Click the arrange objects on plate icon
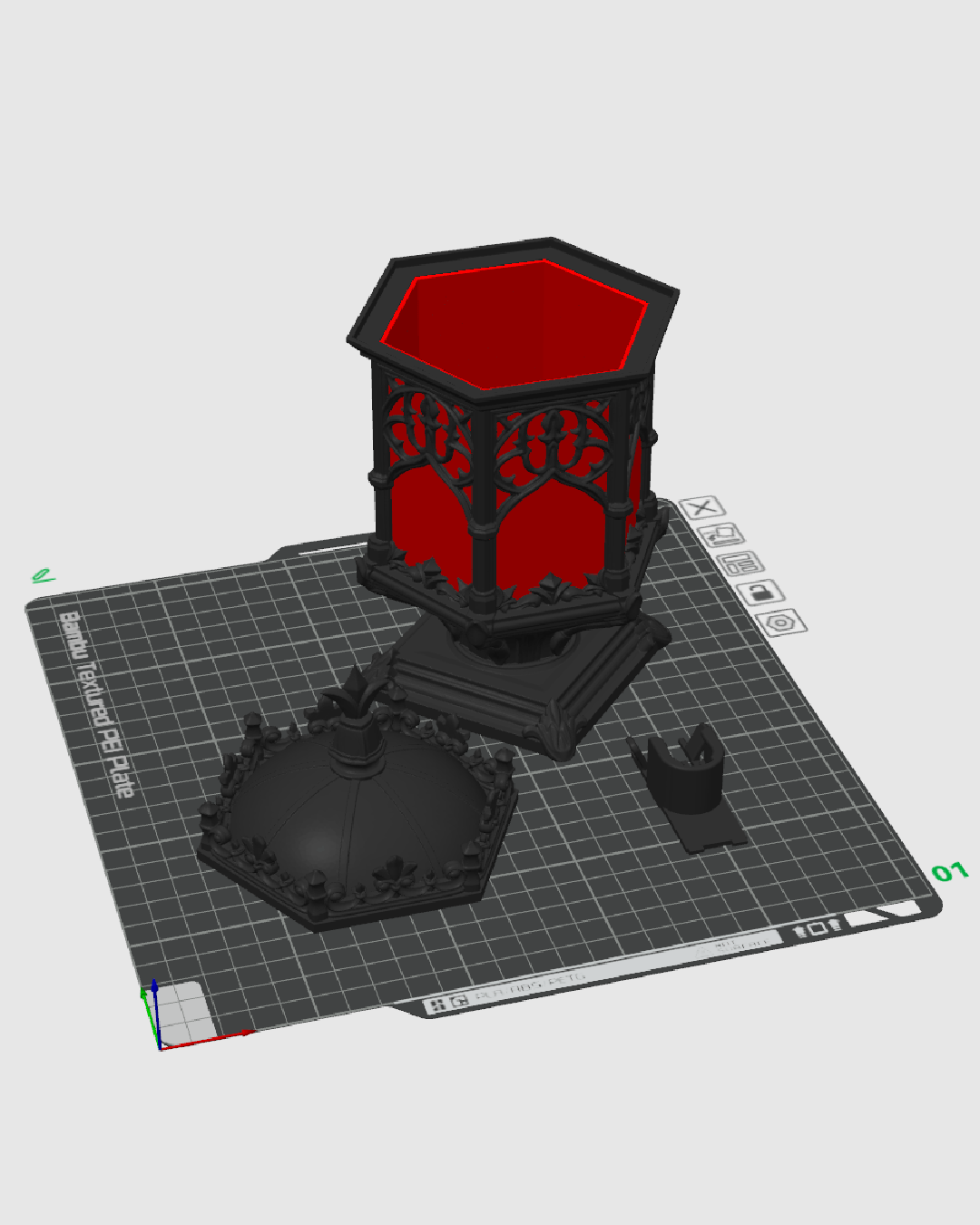 point(740,563)
